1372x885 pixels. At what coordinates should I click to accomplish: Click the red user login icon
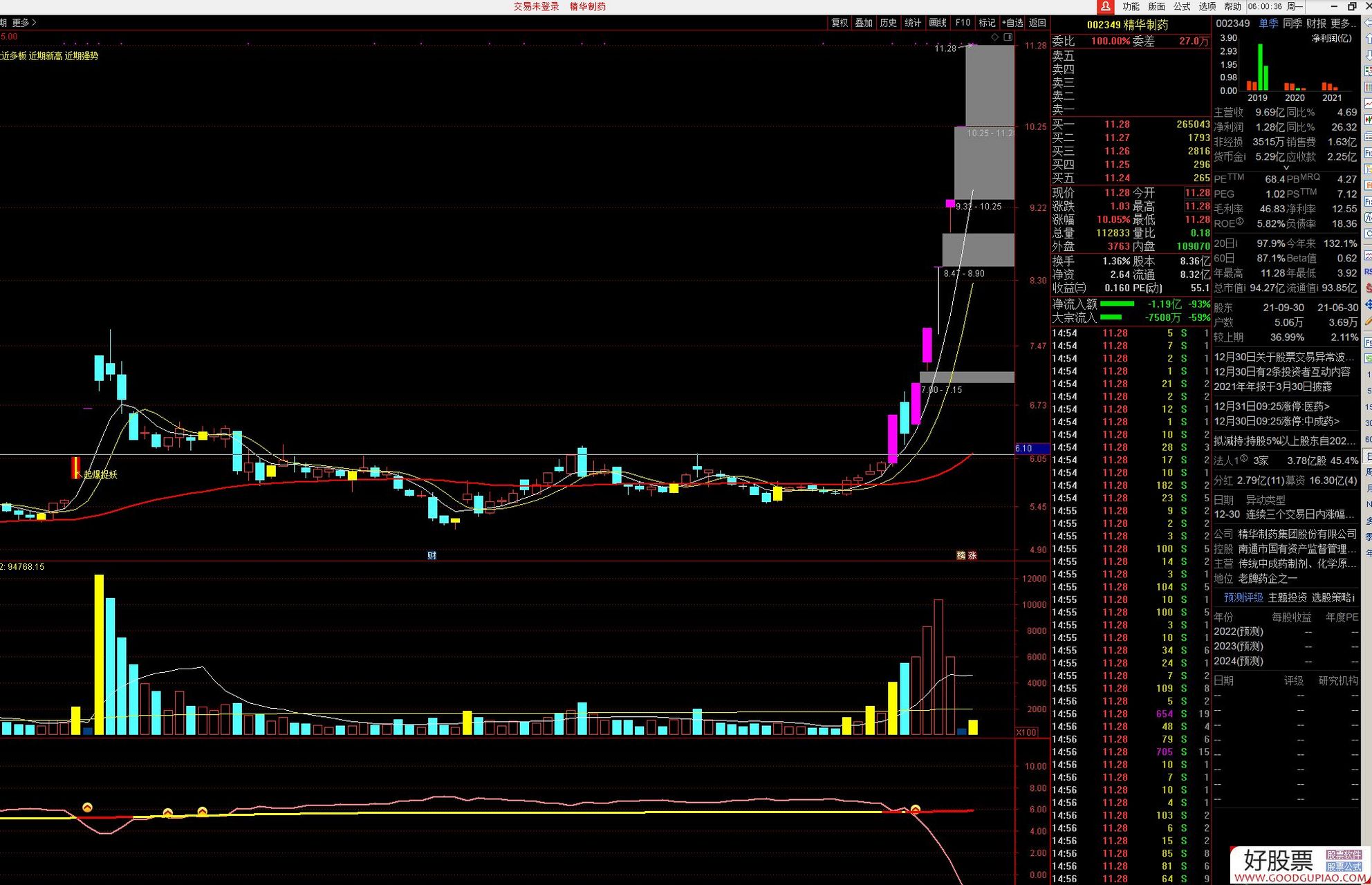tap(1105, 6)
